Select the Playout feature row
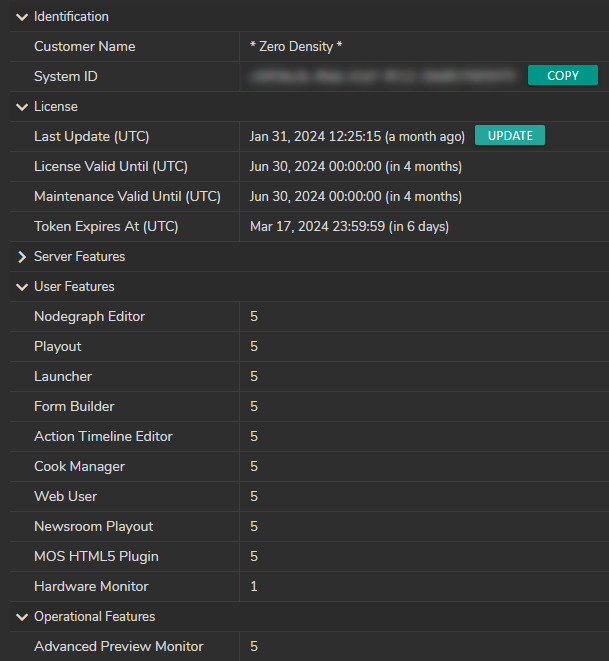609x661 pixels. (58, 347)
